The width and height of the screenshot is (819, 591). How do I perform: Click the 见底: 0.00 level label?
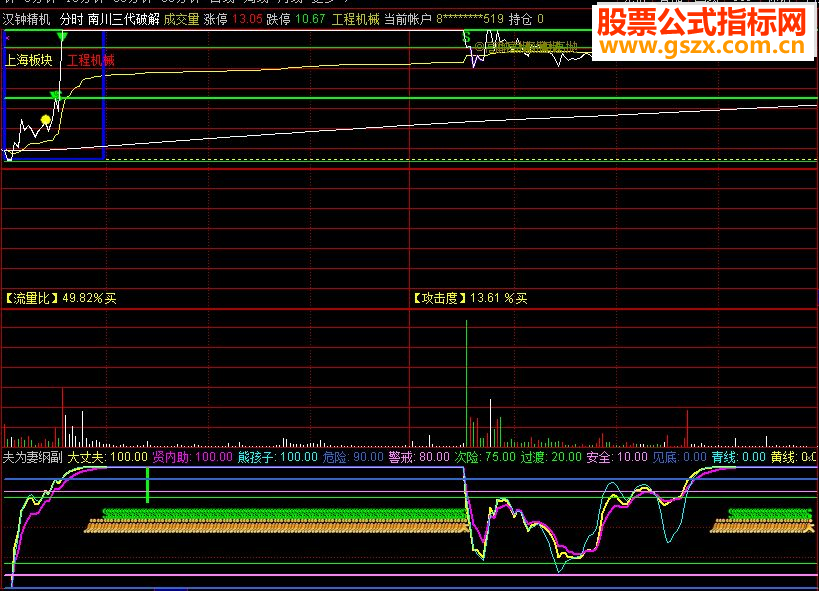point(680,457)
